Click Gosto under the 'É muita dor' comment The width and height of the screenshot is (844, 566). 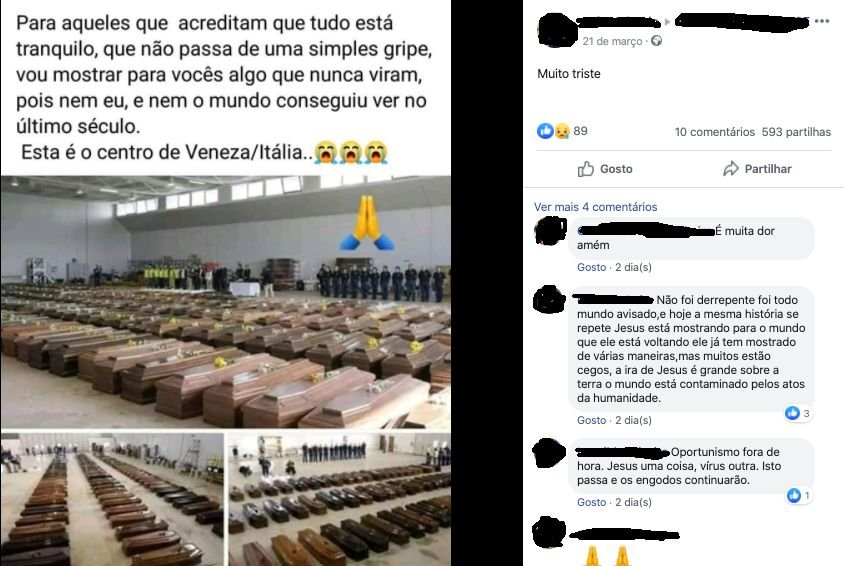pos(592,267)
